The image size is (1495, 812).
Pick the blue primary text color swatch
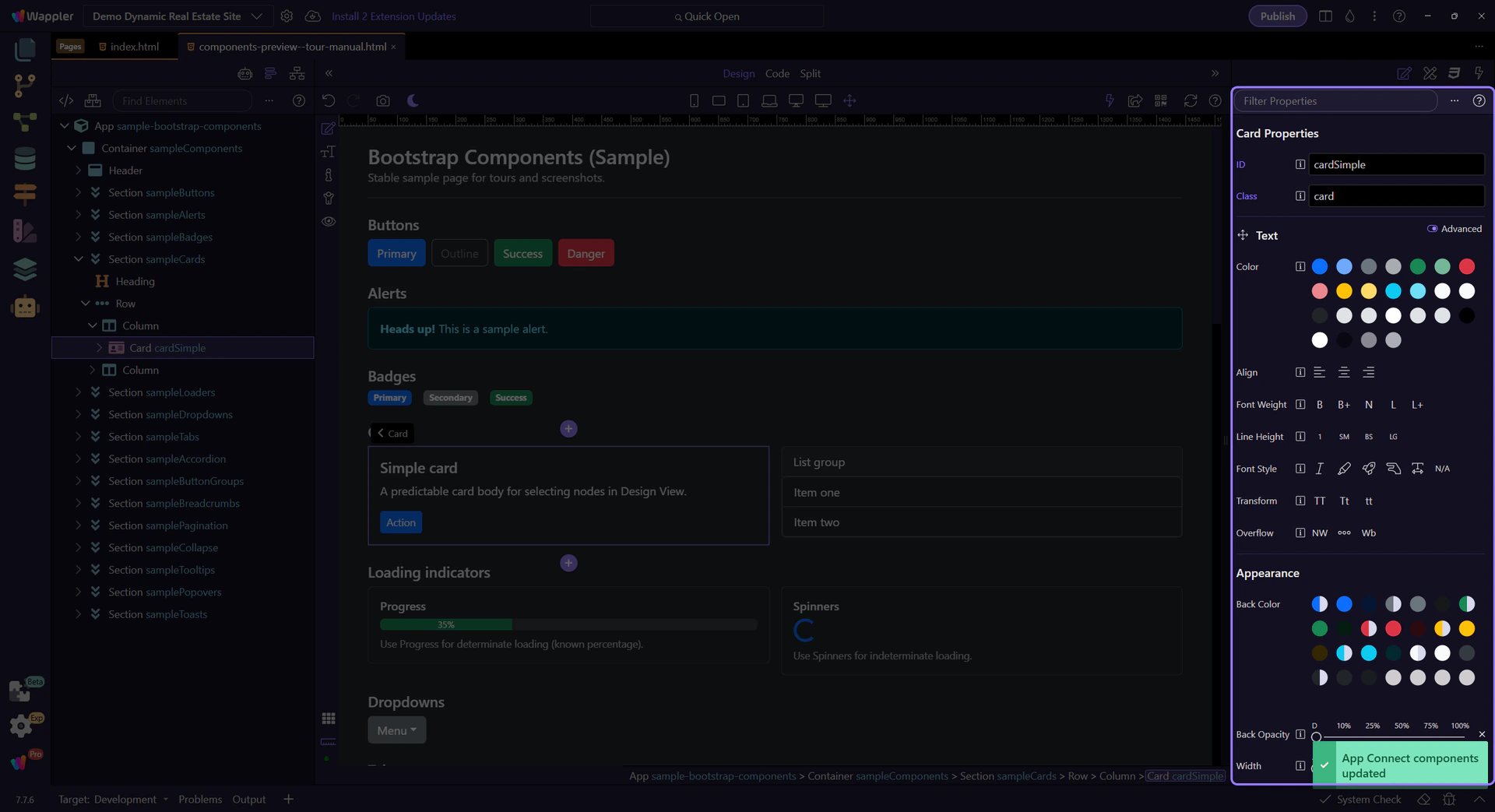tap(1319, 267)
